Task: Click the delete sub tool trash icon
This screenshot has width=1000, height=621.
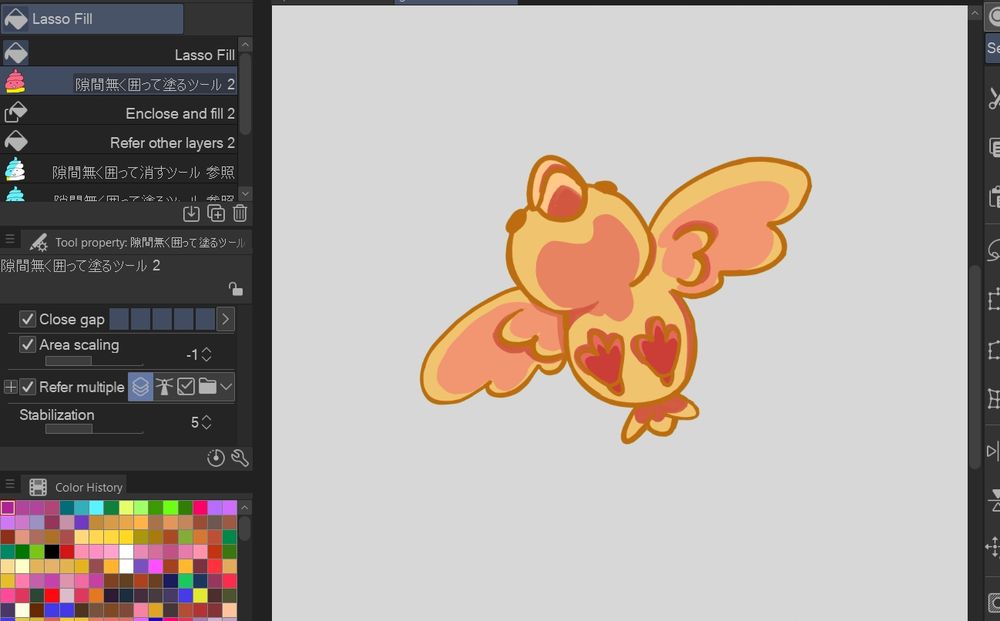Action: pyautogui.click(x=240, y=214)
